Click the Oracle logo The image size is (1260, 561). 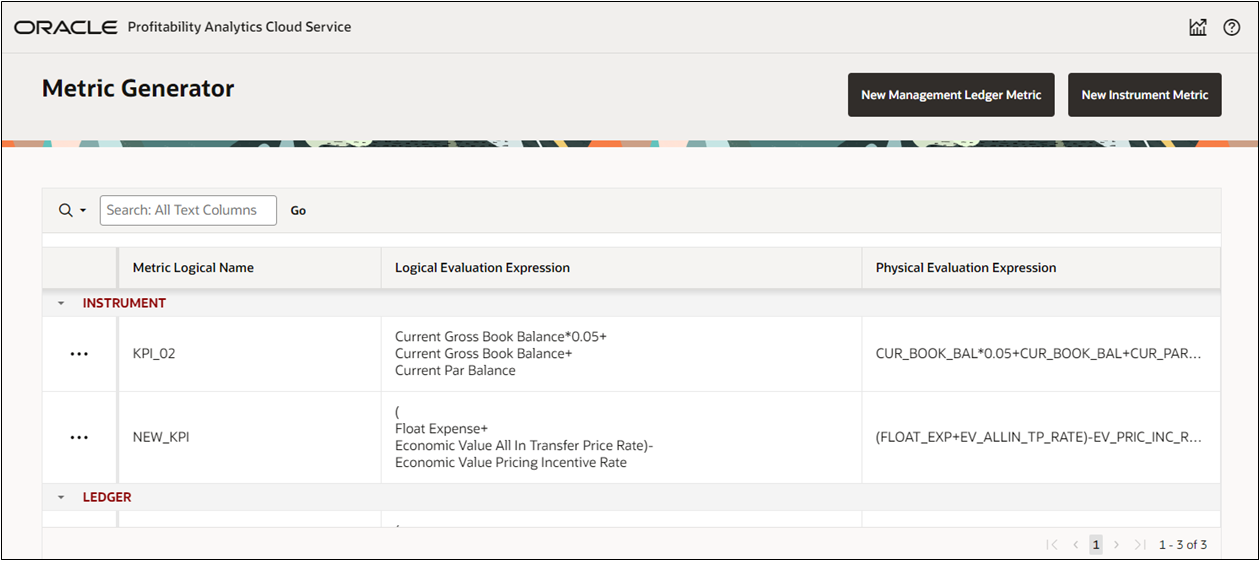click(x=66, y=27)
